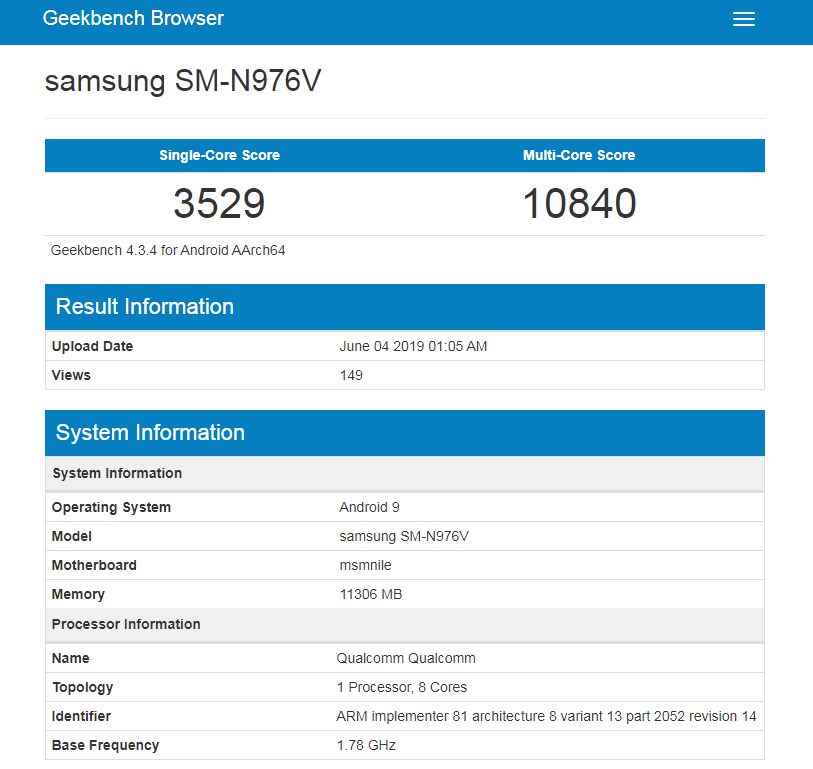Screen dimensions: 813x769
Task: Select the Processor Information subheader row
Action: [405, 624]
